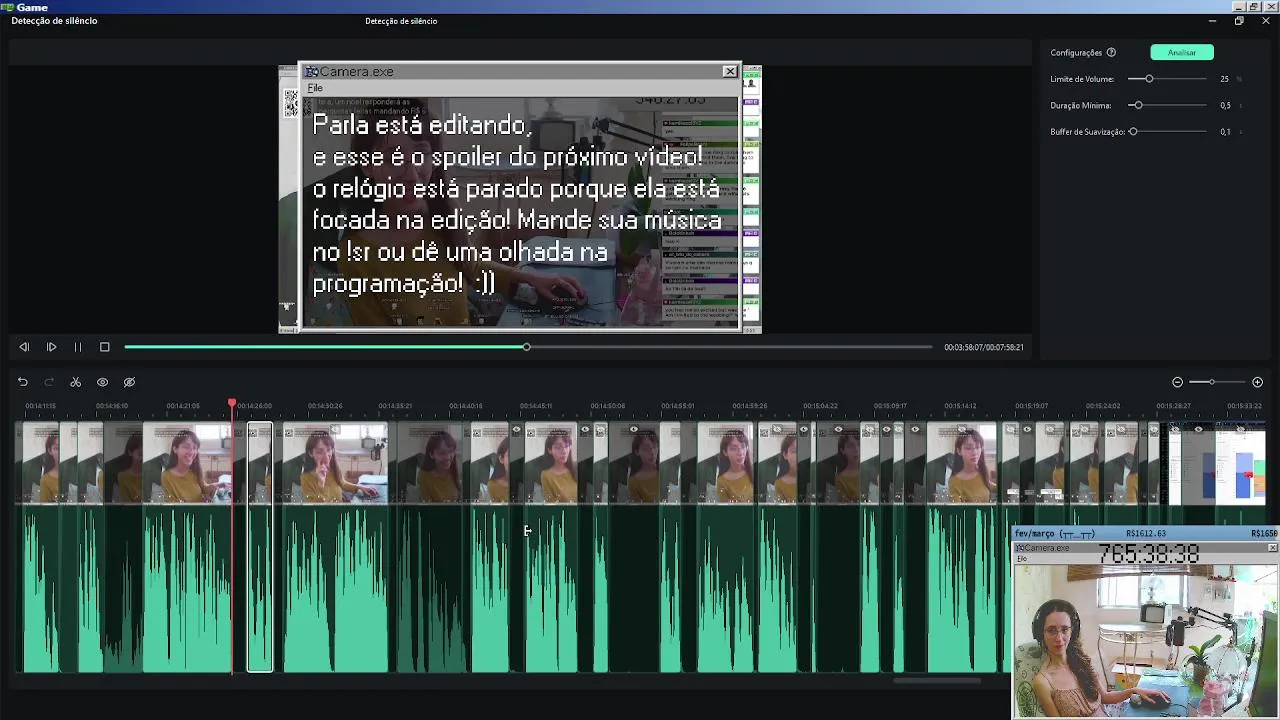Click the red playhead marker on ruler
This screenshot has width=1280, height=720.
coord(232,404)
